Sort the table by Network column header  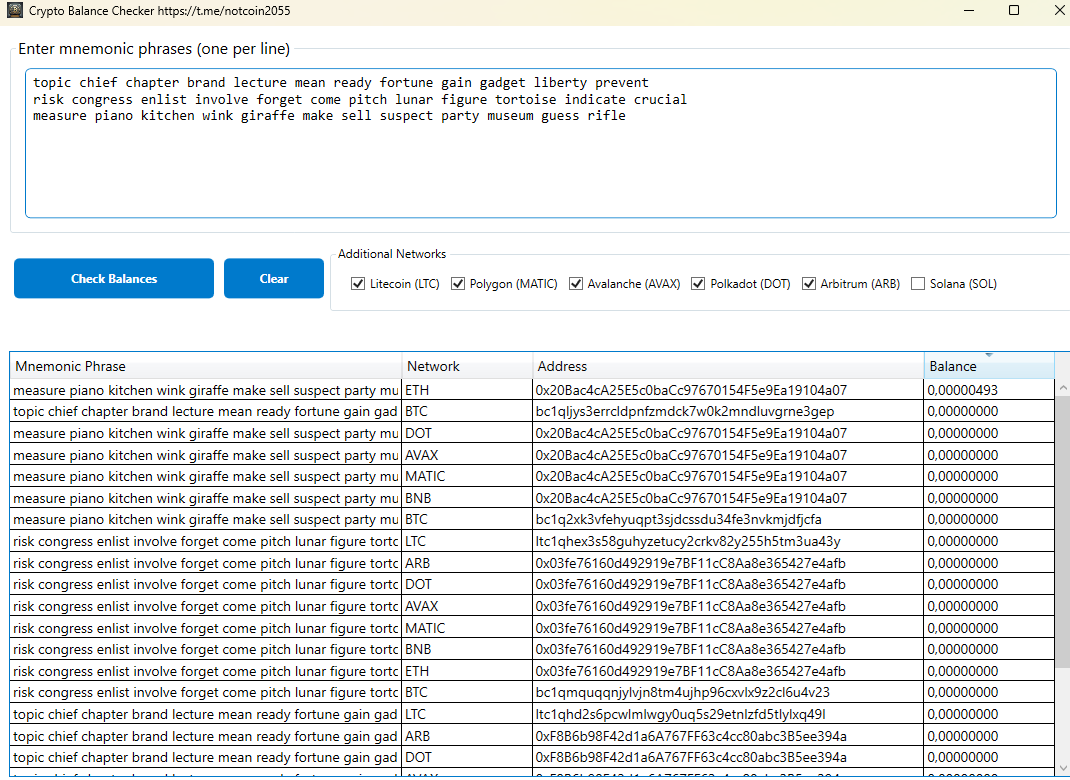[467, 366]
